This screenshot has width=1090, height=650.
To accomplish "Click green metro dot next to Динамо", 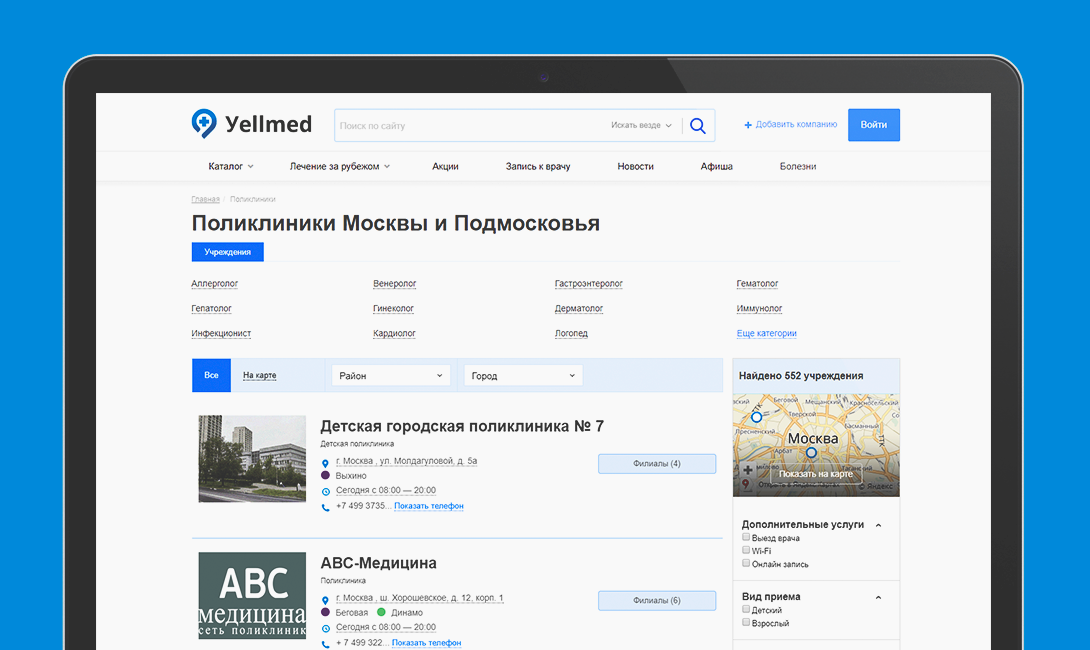I will tap(381, 612).
